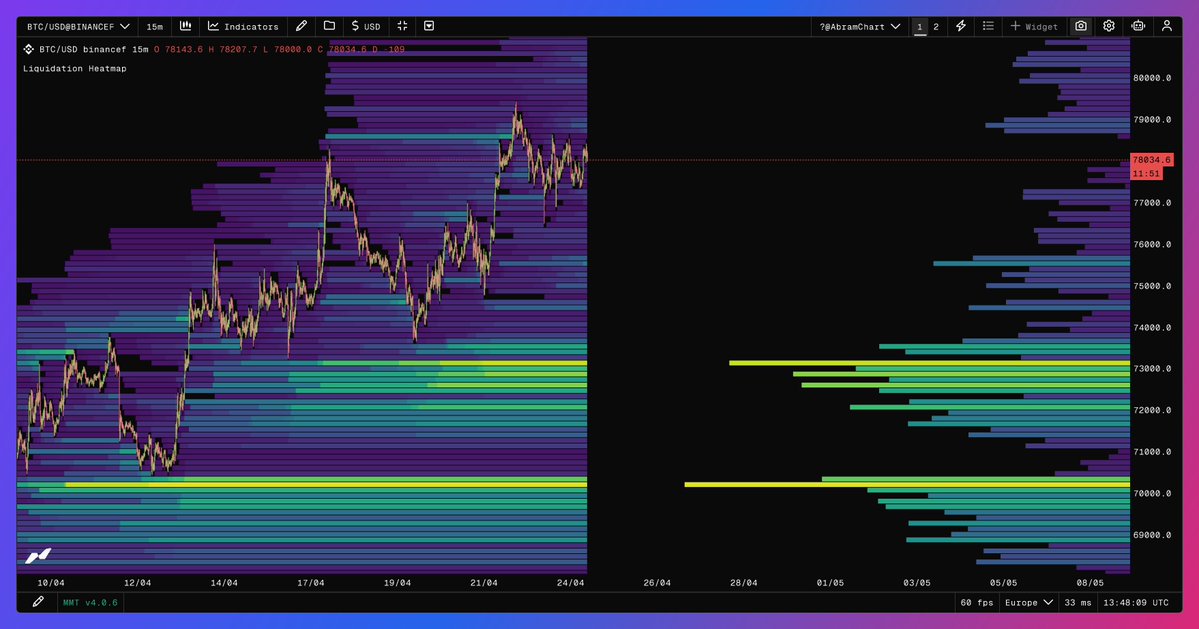This screenshot has width=1199, height=629.
Task: Open settings gear icon
Action: pos(1109,26)
